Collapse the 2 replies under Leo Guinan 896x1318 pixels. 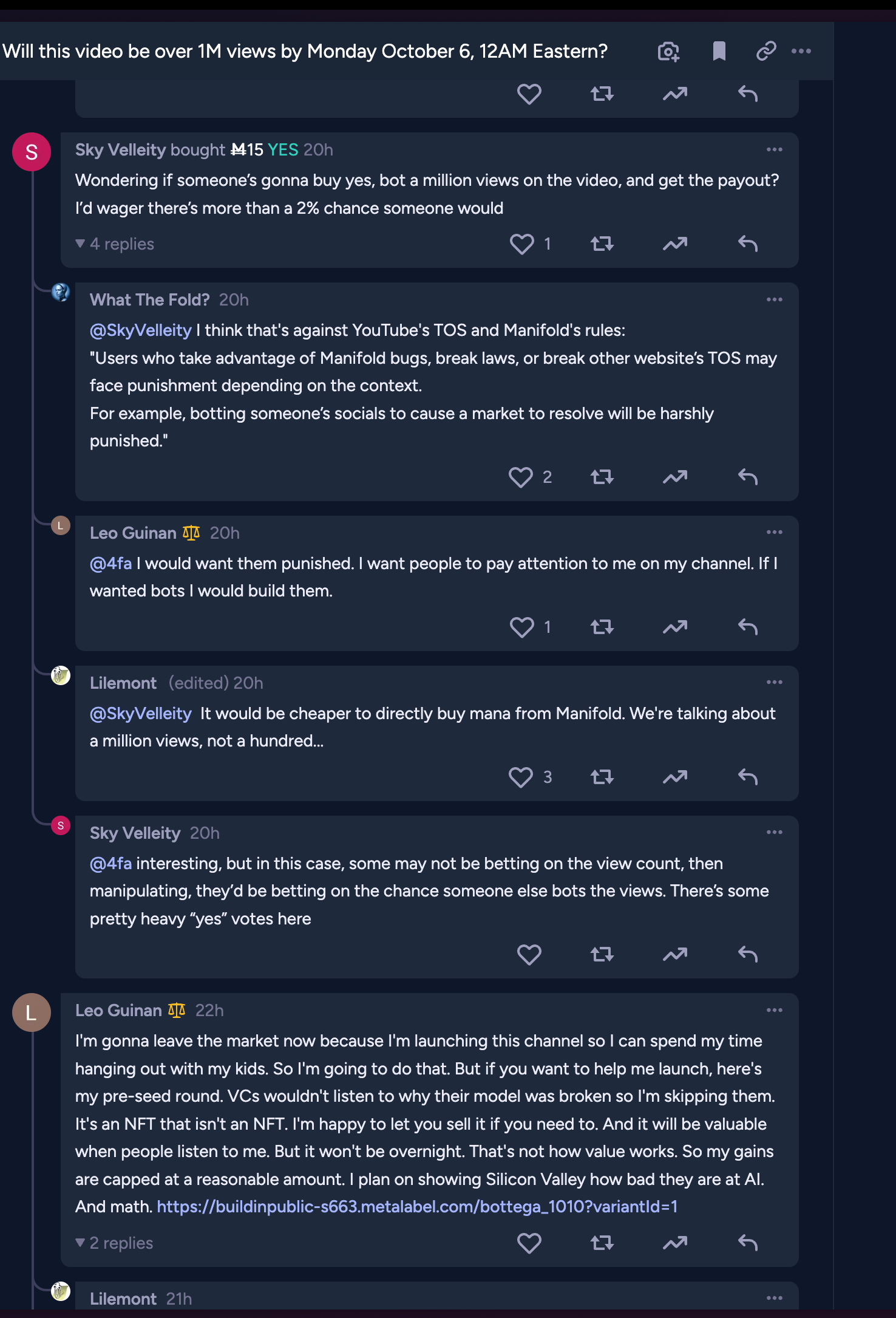tap(114, 1243)
